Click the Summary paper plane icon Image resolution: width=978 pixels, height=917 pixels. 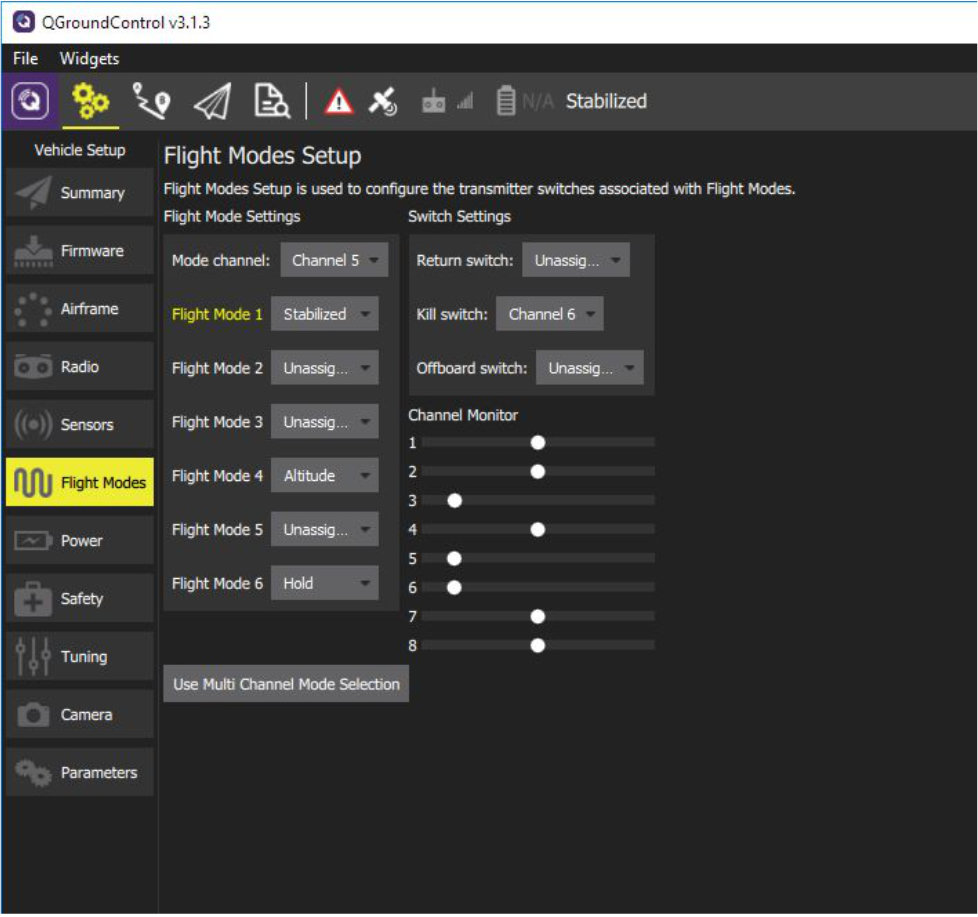(x=33, y=193)
